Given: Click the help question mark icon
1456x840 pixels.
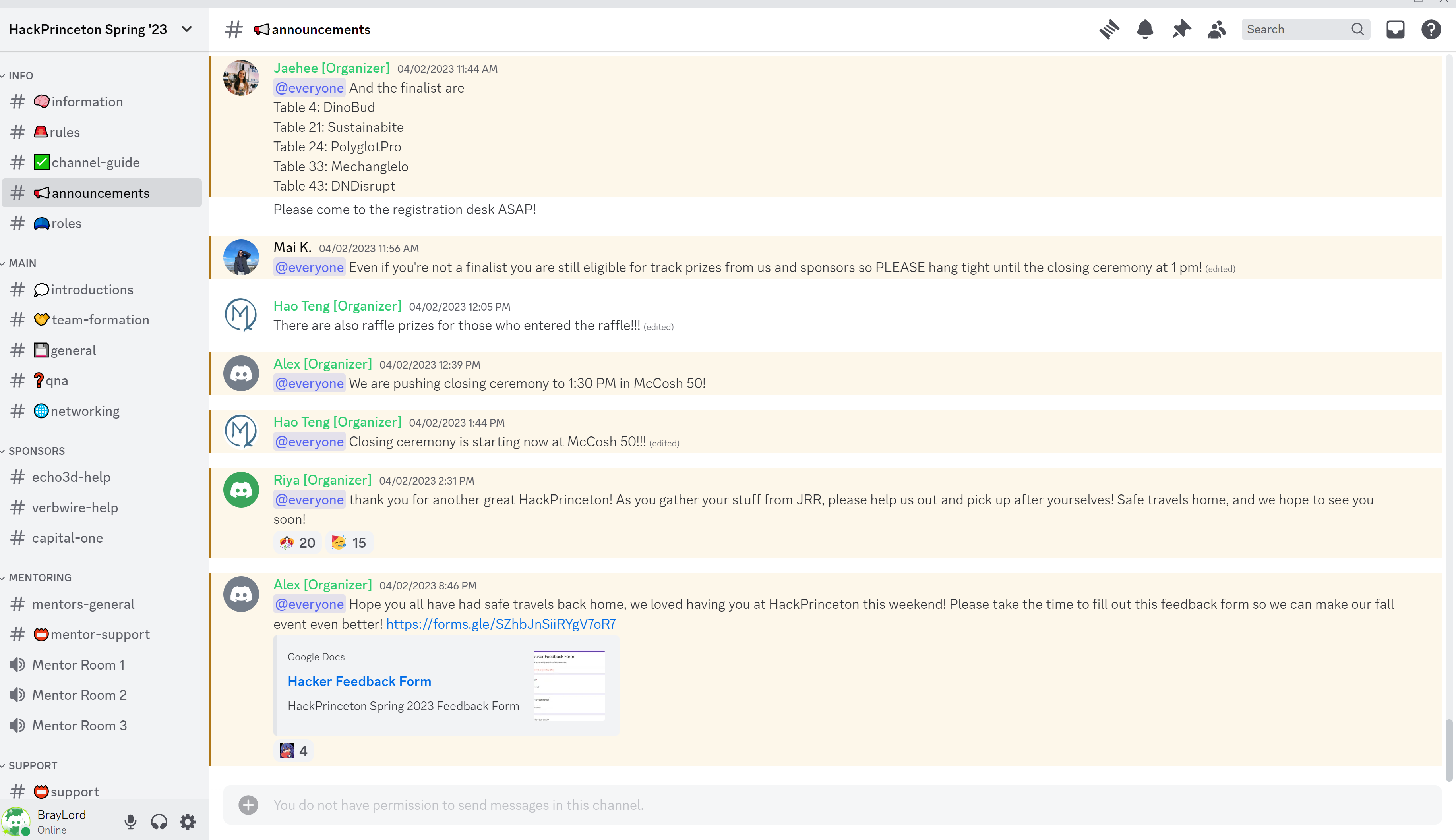Looking at the screenshot, I should pyautogui.click(x=1431, y=29).
